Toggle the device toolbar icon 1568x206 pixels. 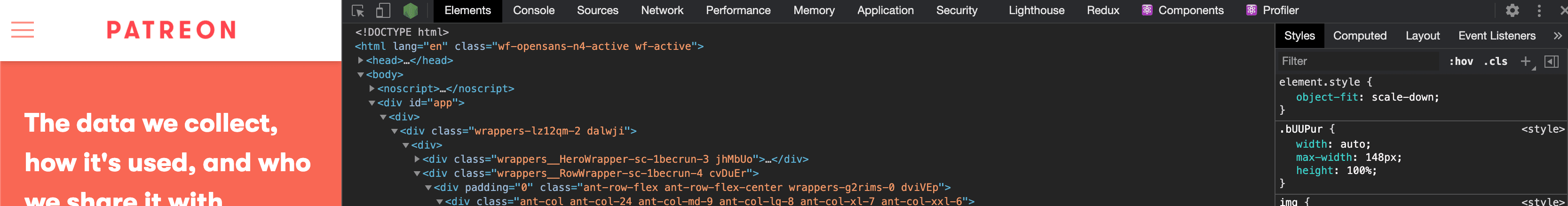pos(383,11)
